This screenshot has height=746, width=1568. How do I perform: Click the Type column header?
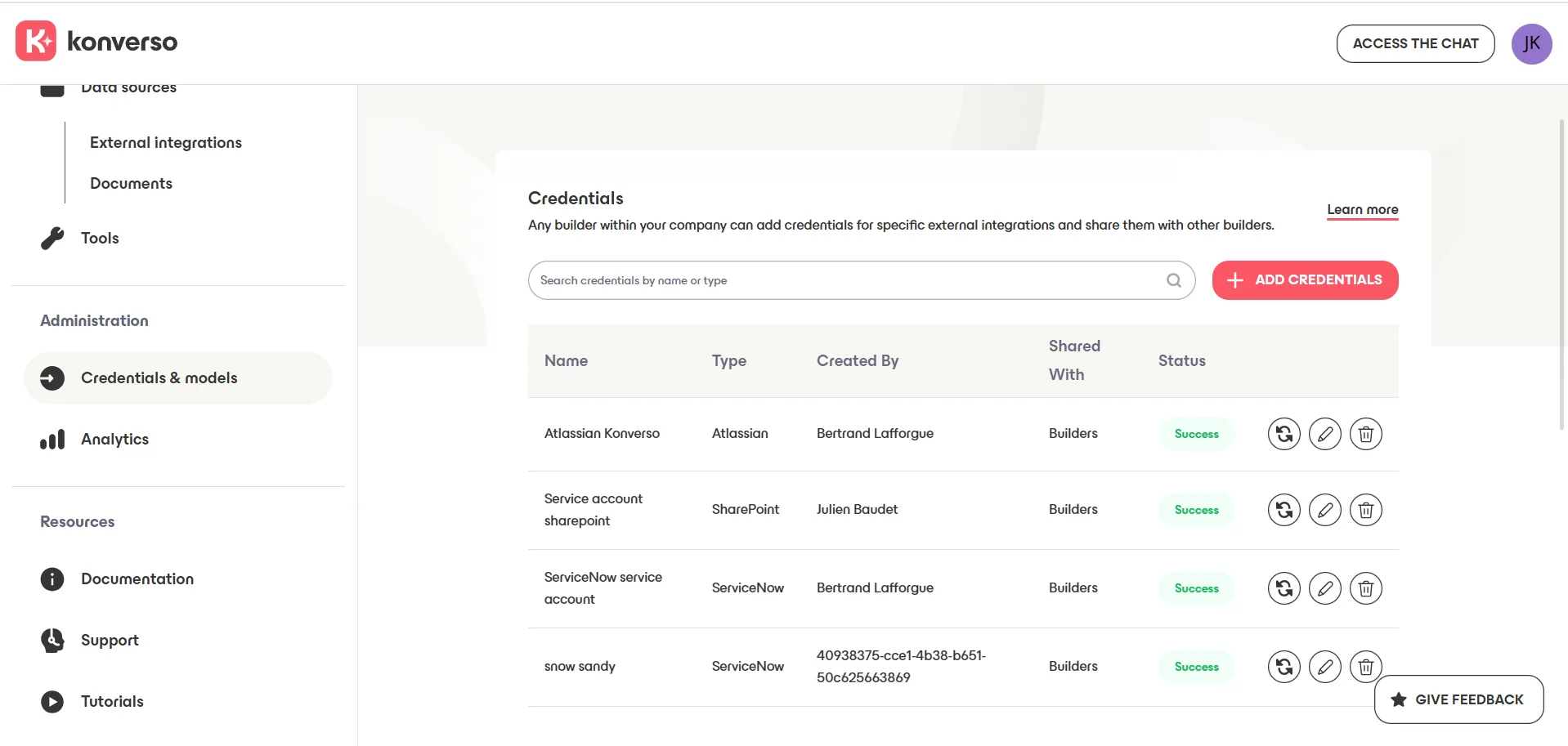[728, 361]
